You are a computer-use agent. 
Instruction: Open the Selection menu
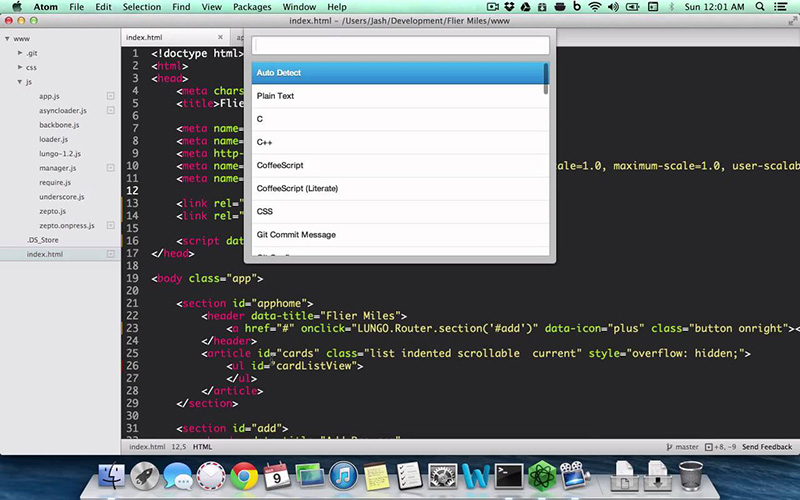pos(141,7)
